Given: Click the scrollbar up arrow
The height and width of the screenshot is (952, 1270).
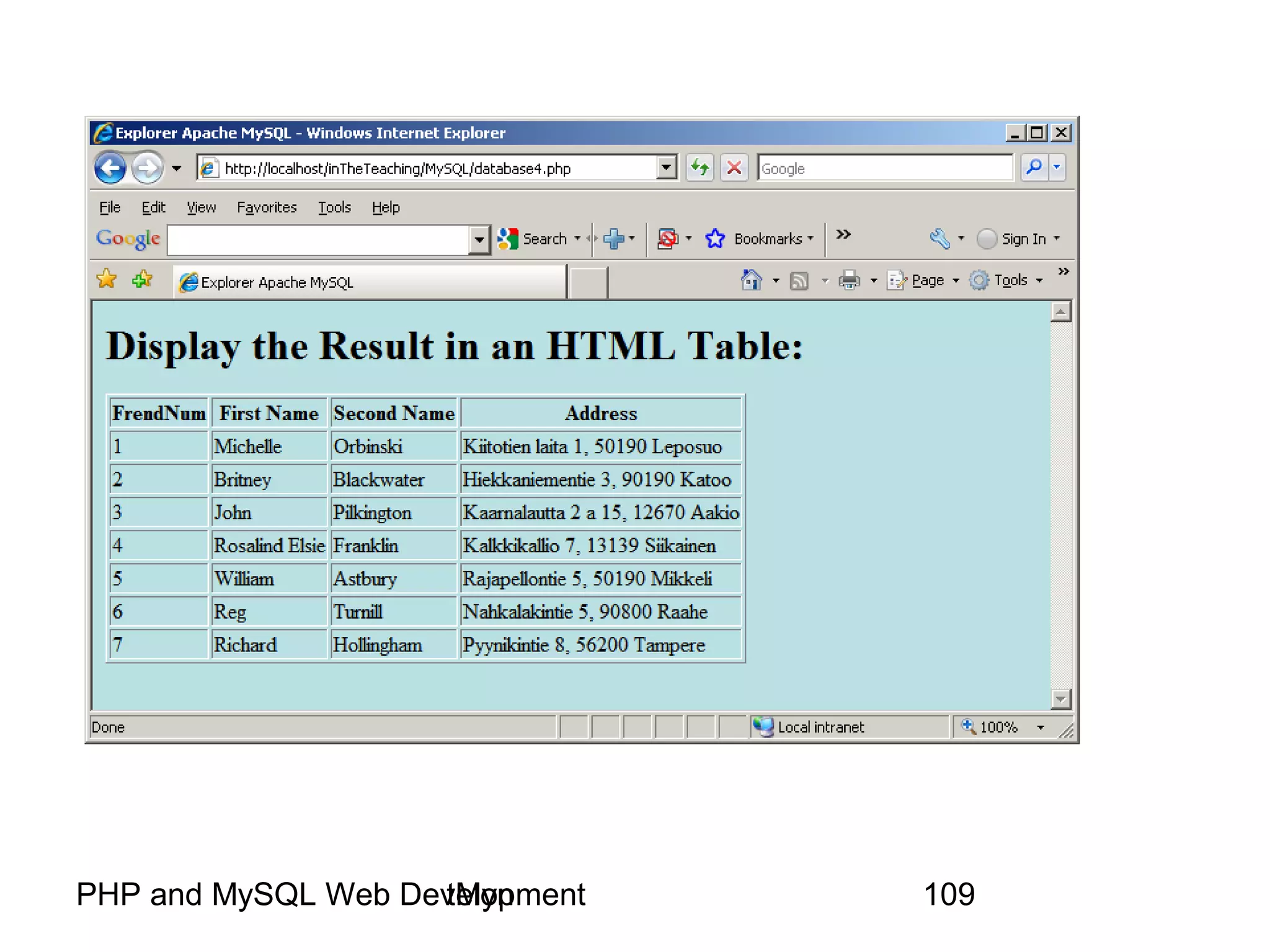Looking at the screenshot, I should point(1061,312).
